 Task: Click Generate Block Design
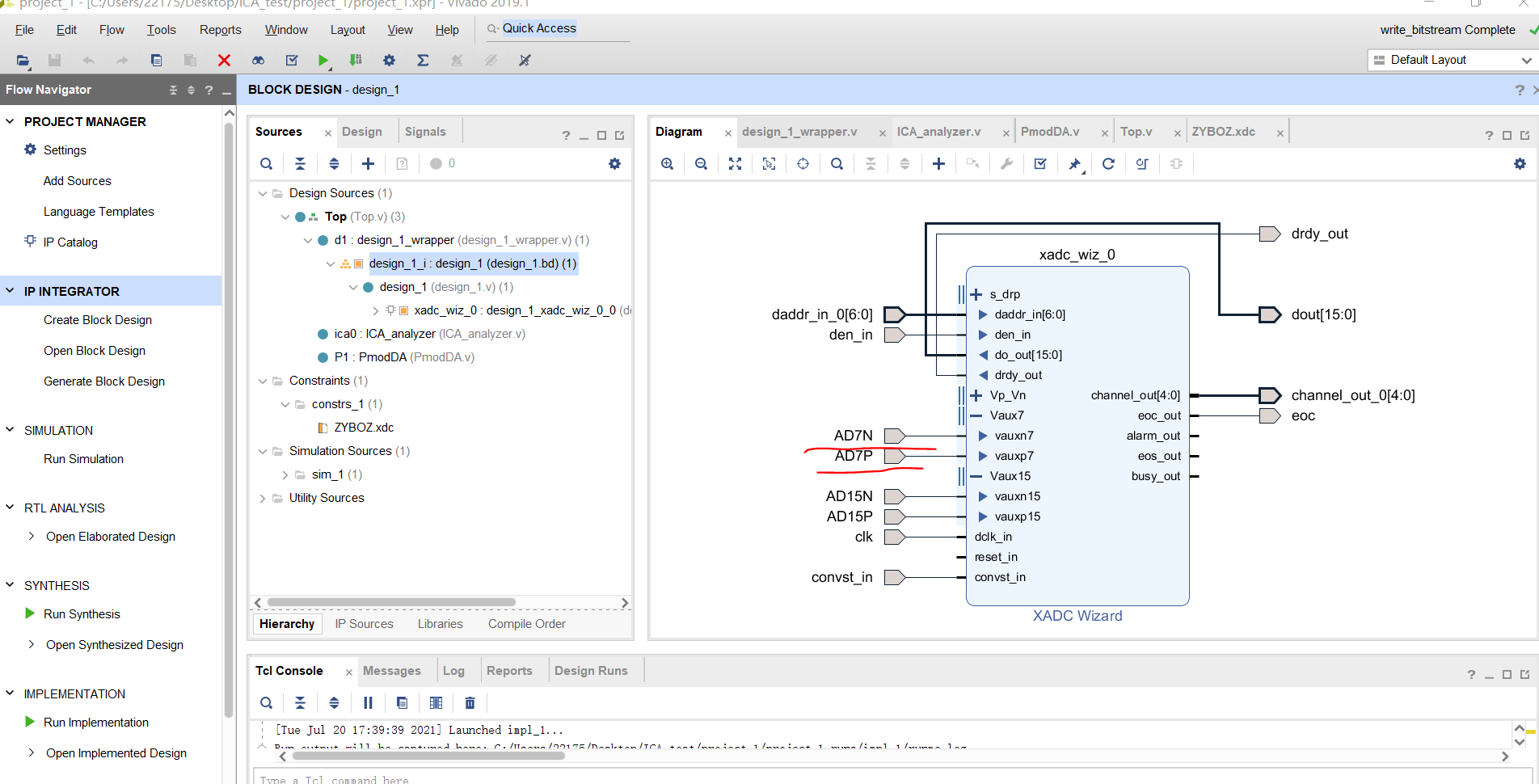(104, 381)
